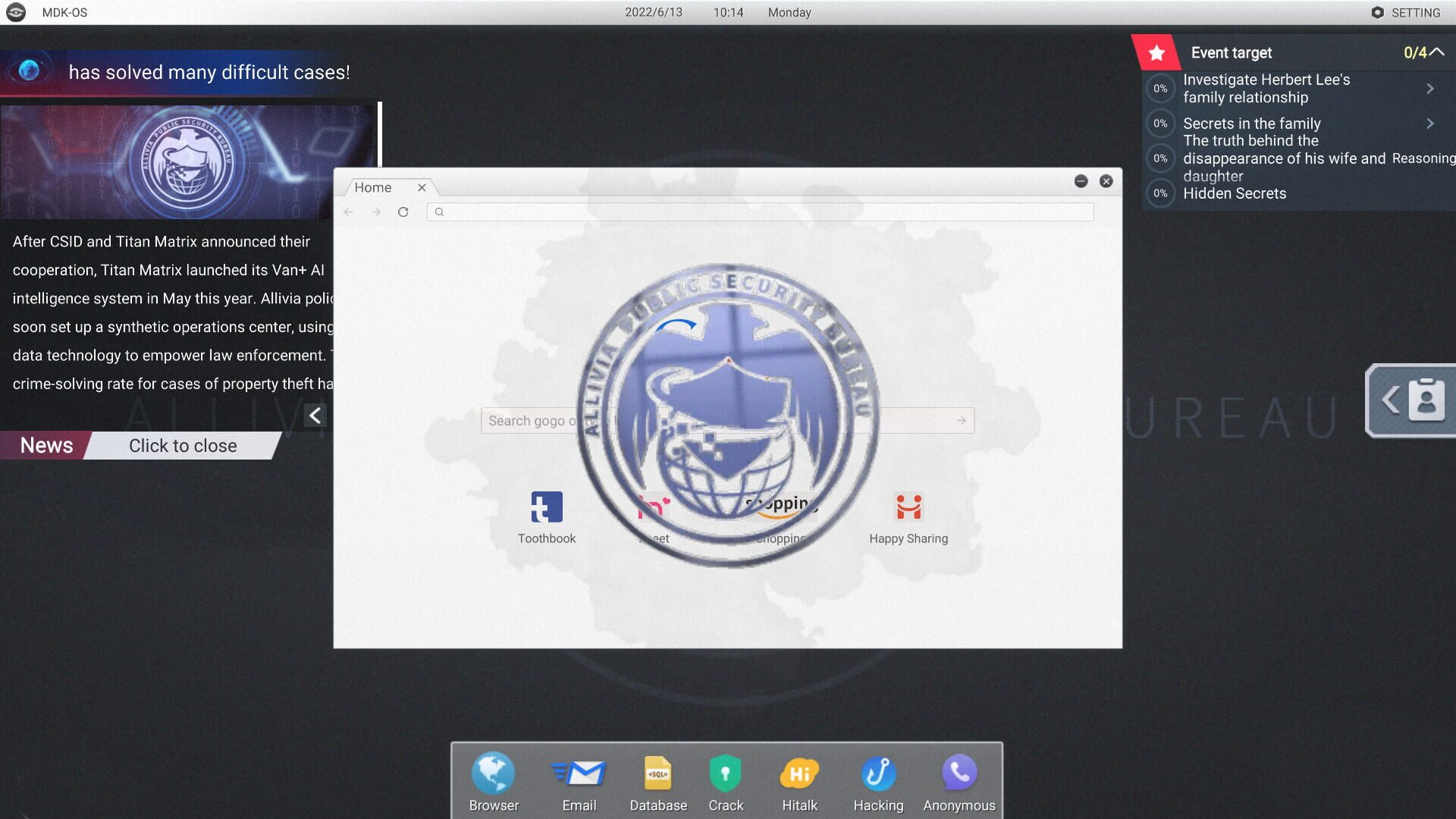Open SETTING from the top bar
Viewport: 1456px width, 819px height.
pos(1406,12)
